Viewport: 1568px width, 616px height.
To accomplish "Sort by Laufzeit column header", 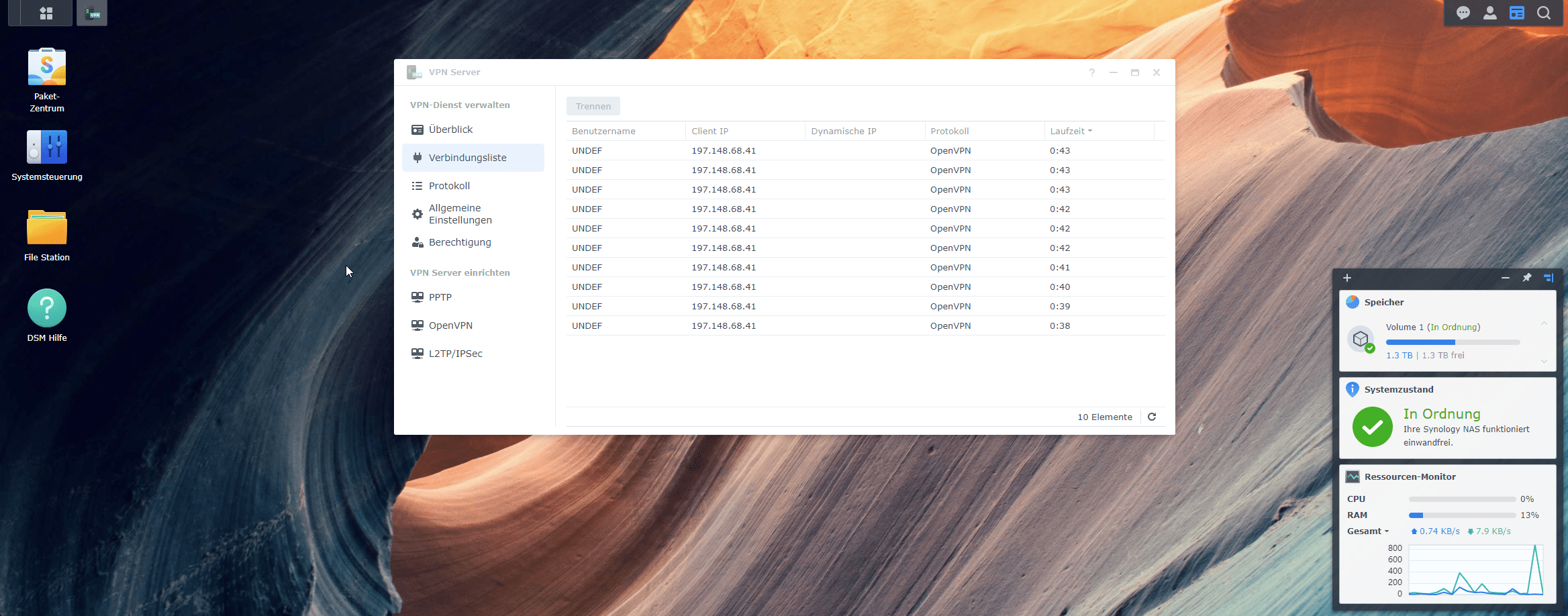I will point(1067,131).
